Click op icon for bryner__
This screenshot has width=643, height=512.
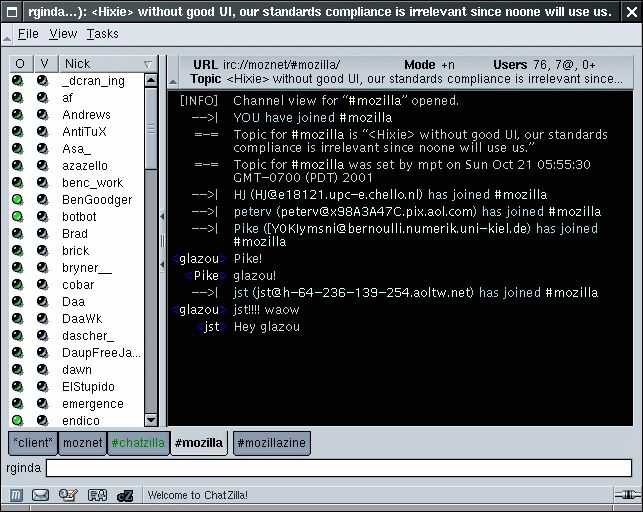point(18,267)
